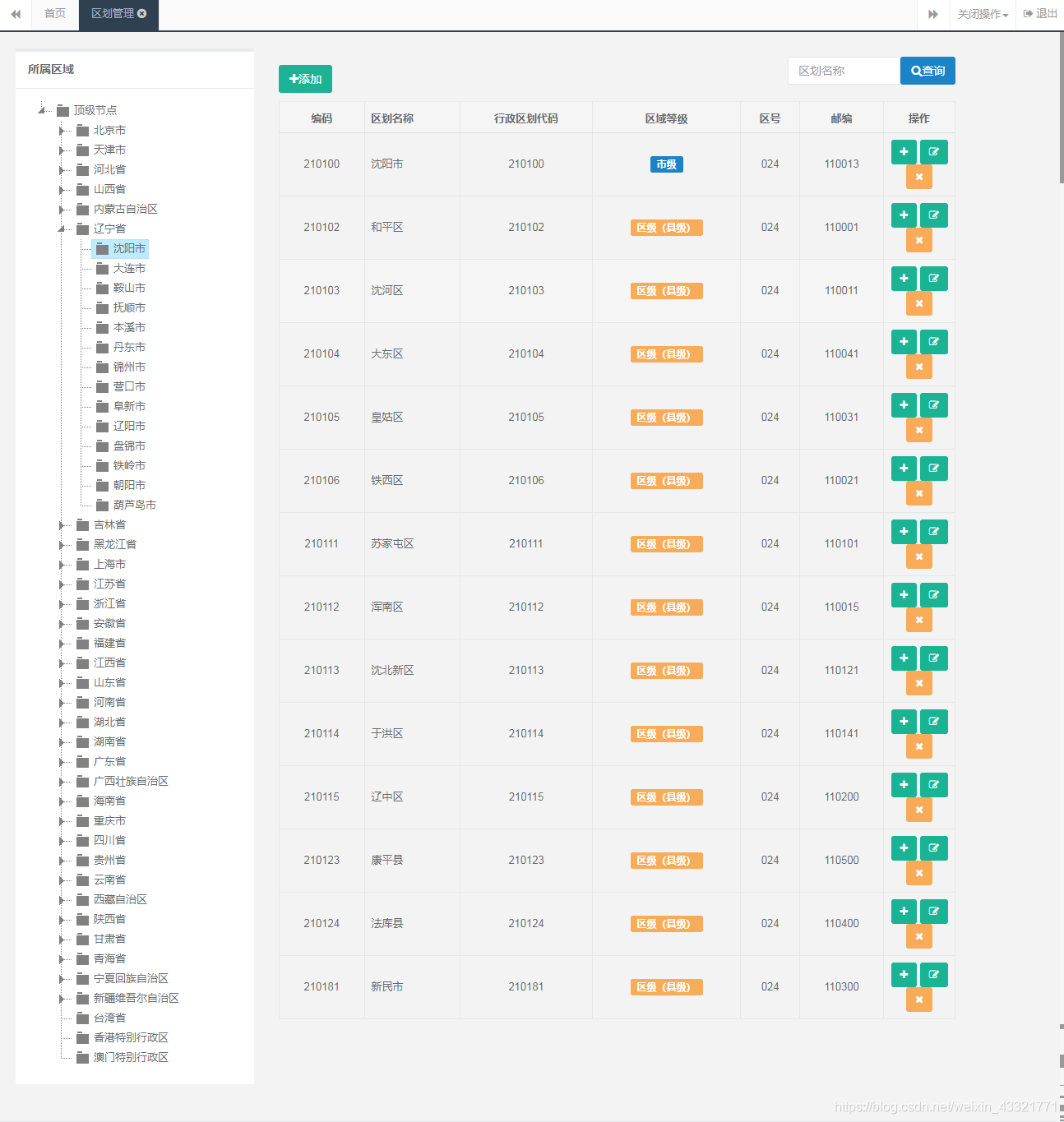
Task: Expand the 吉林省 node arrow
Action: [x=62, y=525]
